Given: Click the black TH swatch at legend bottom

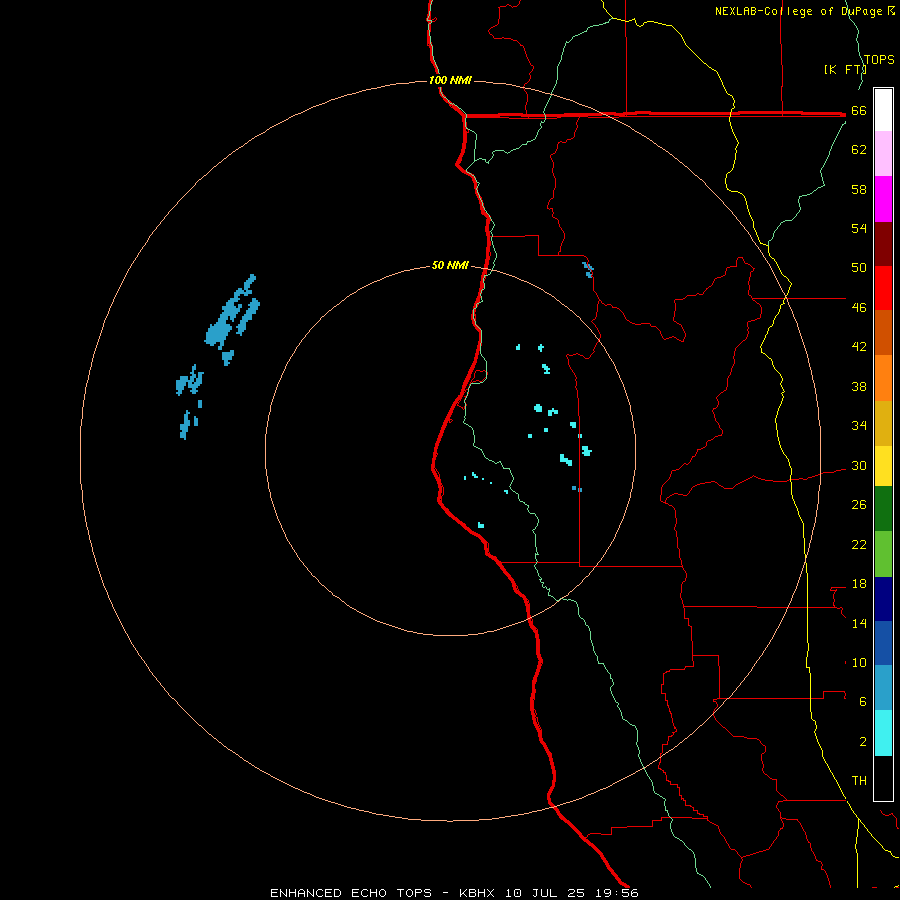Looking at the screenshot, I should 883,778.
